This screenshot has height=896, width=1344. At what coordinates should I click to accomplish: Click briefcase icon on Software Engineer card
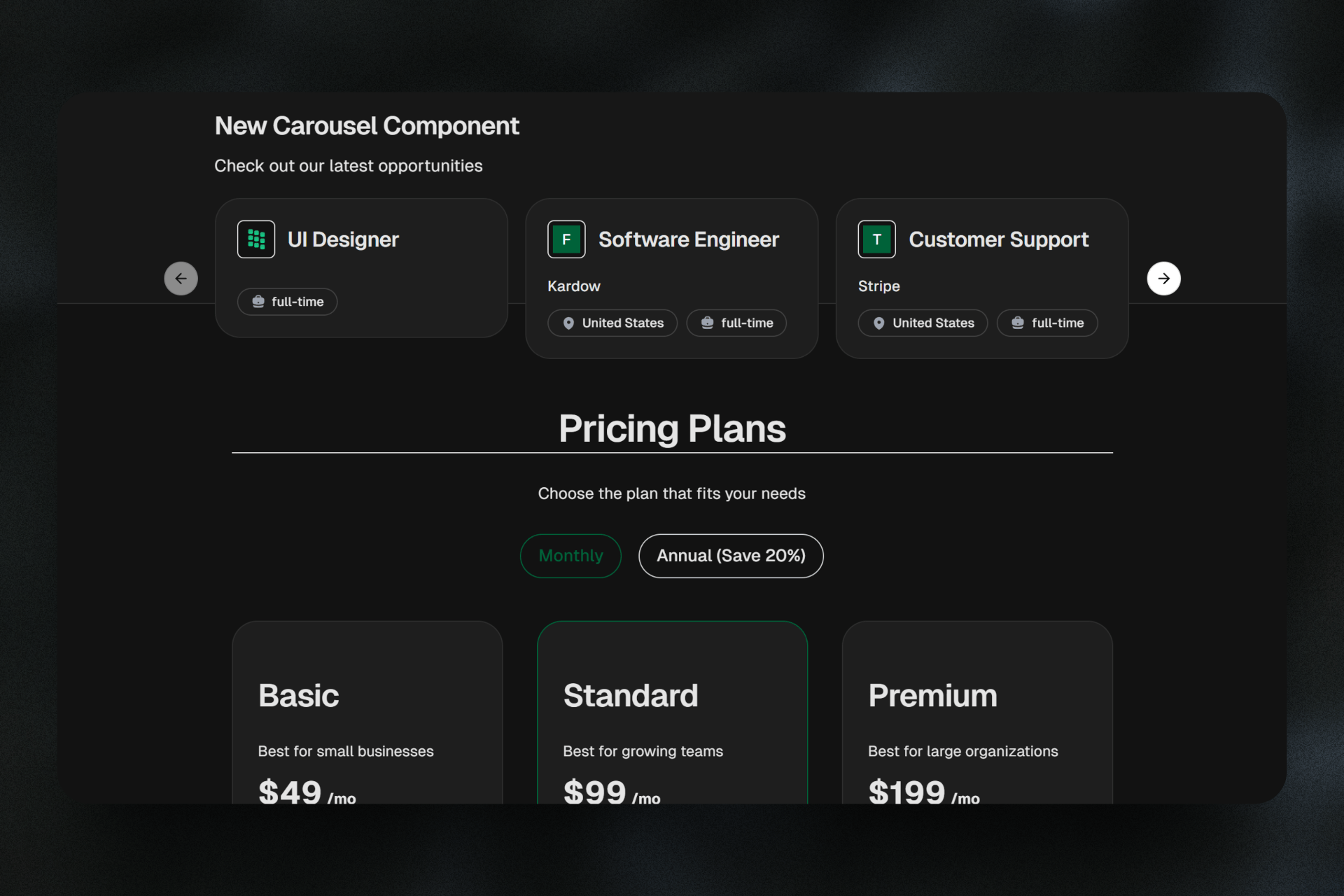click(x=708, y=323)
